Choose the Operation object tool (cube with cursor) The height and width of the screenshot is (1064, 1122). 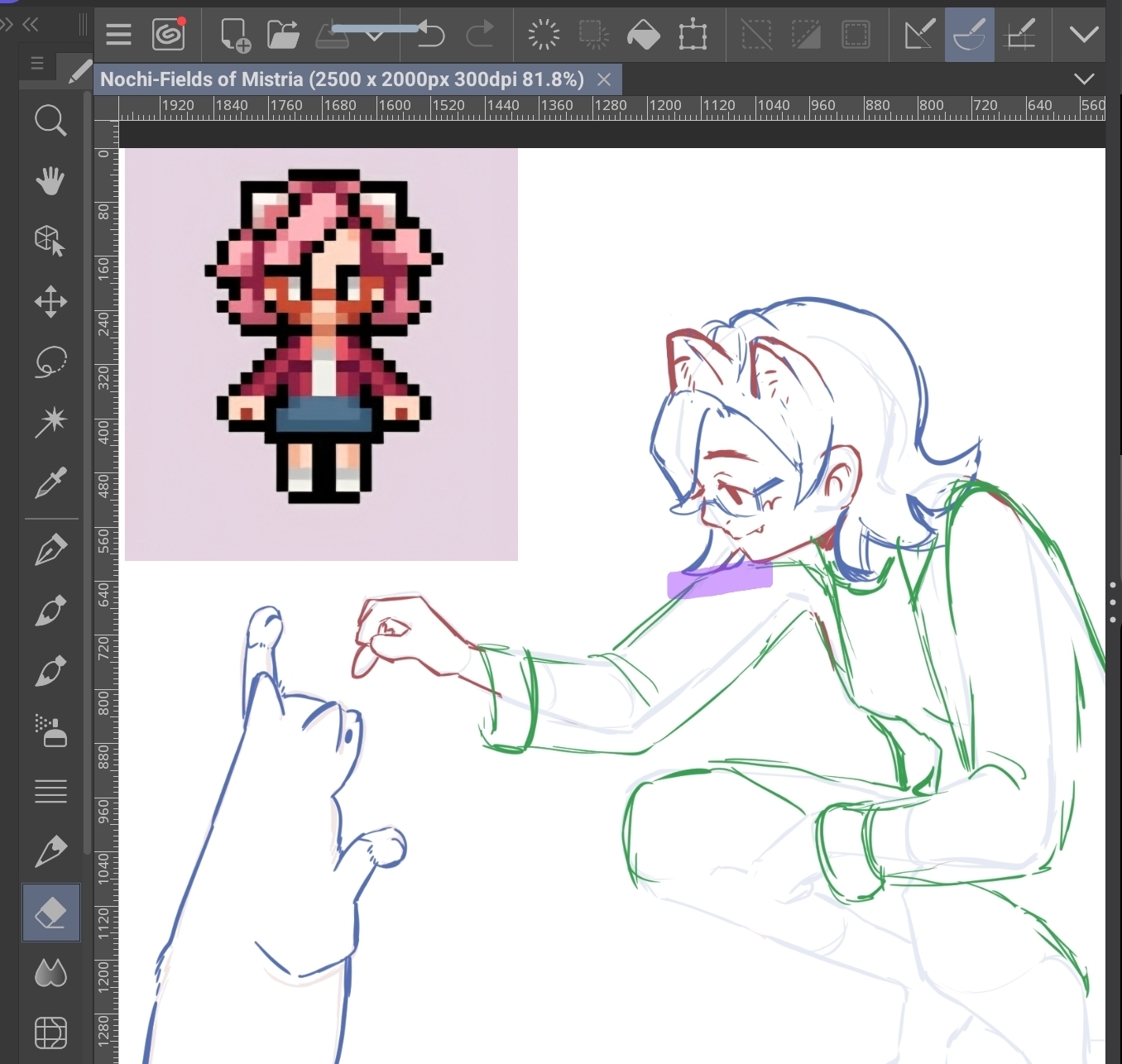50,241
